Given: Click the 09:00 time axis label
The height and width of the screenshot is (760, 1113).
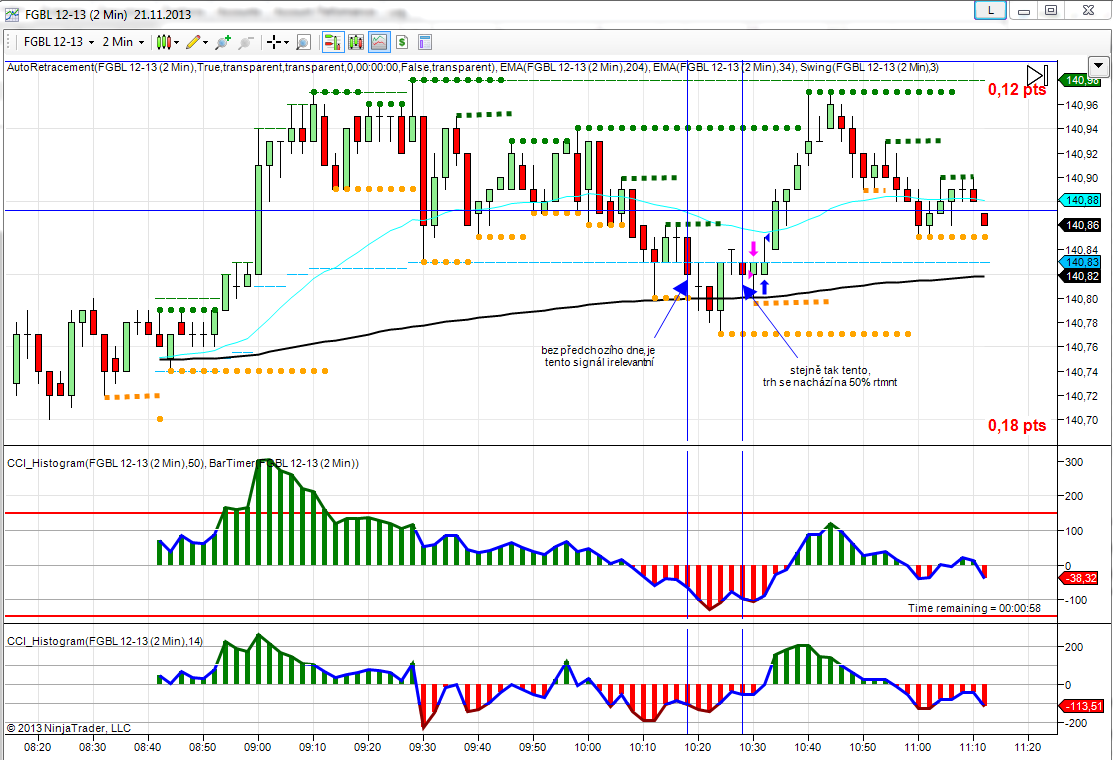Looking at the screenshot, I should click(257, 747).
